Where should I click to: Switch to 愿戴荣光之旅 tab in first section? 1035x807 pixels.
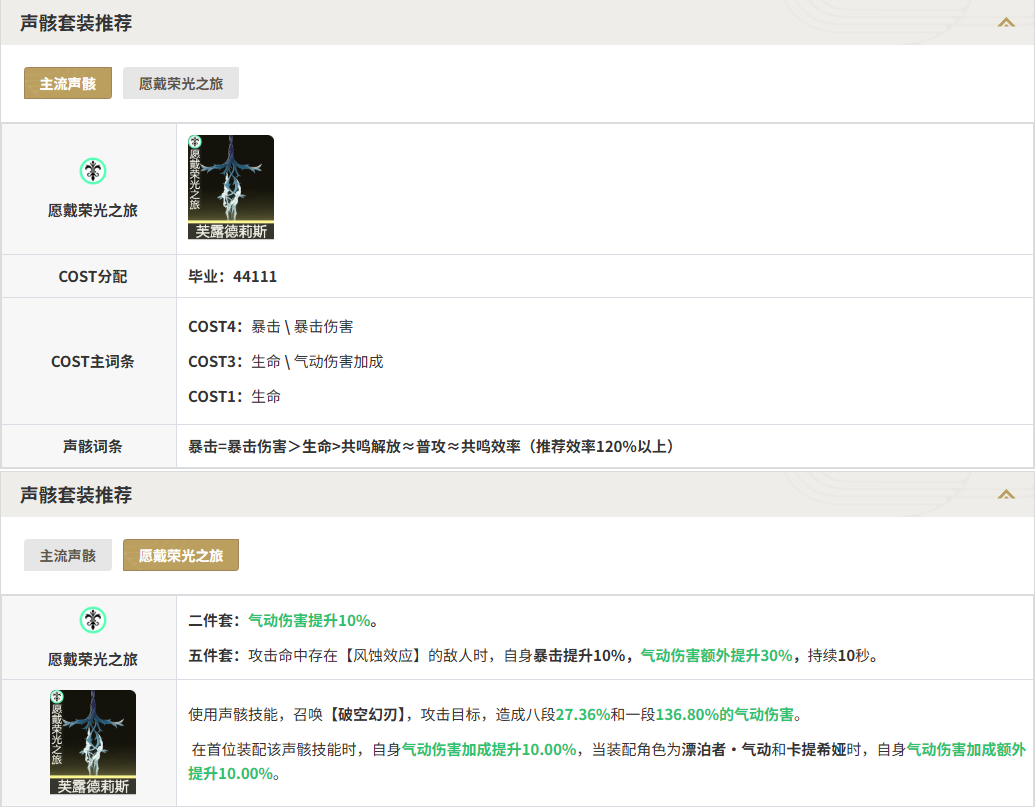181,83
